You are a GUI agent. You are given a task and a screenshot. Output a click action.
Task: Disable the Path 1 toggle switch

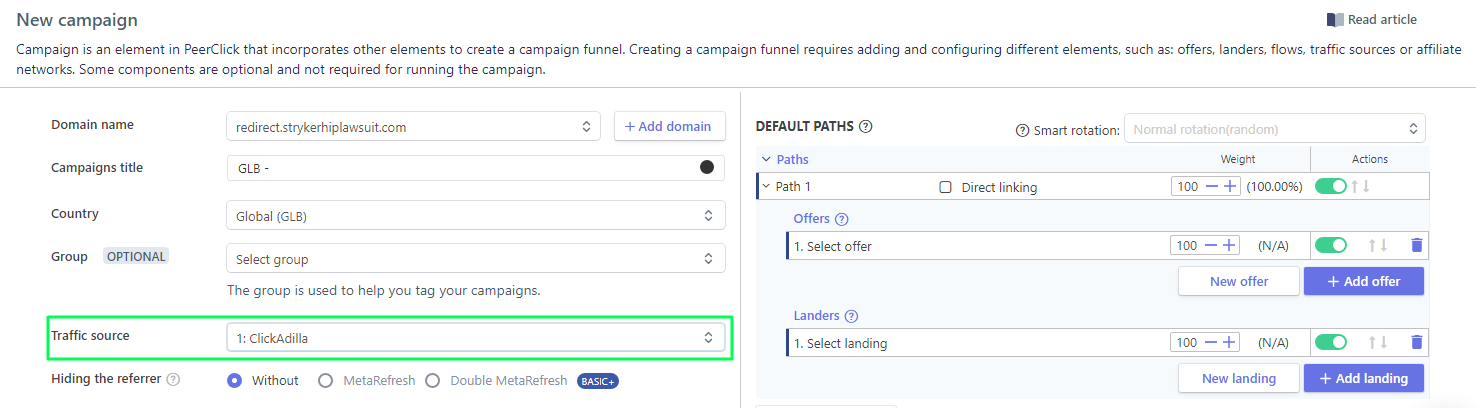pos(1330,186)
